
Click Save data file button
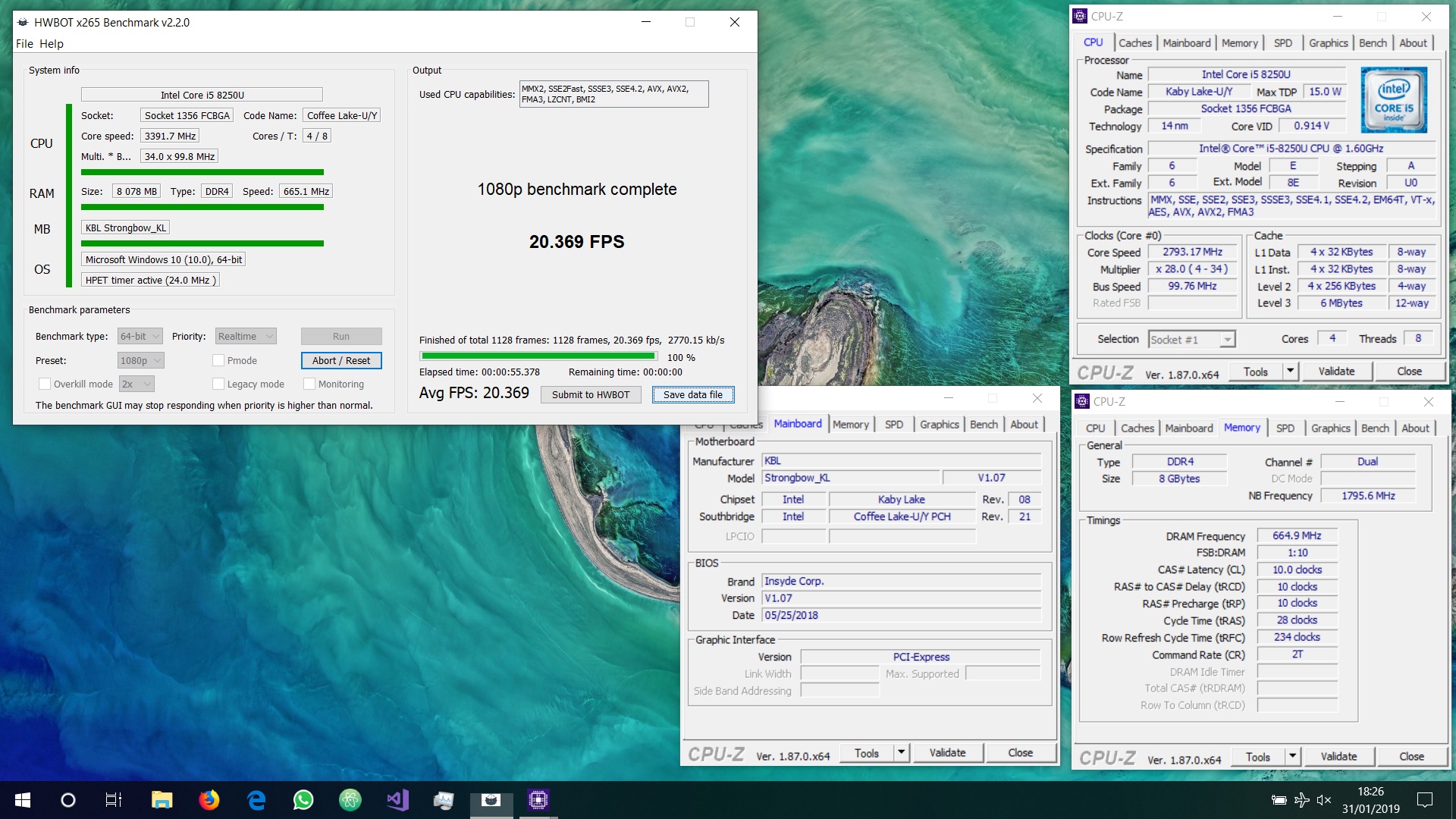693,394
